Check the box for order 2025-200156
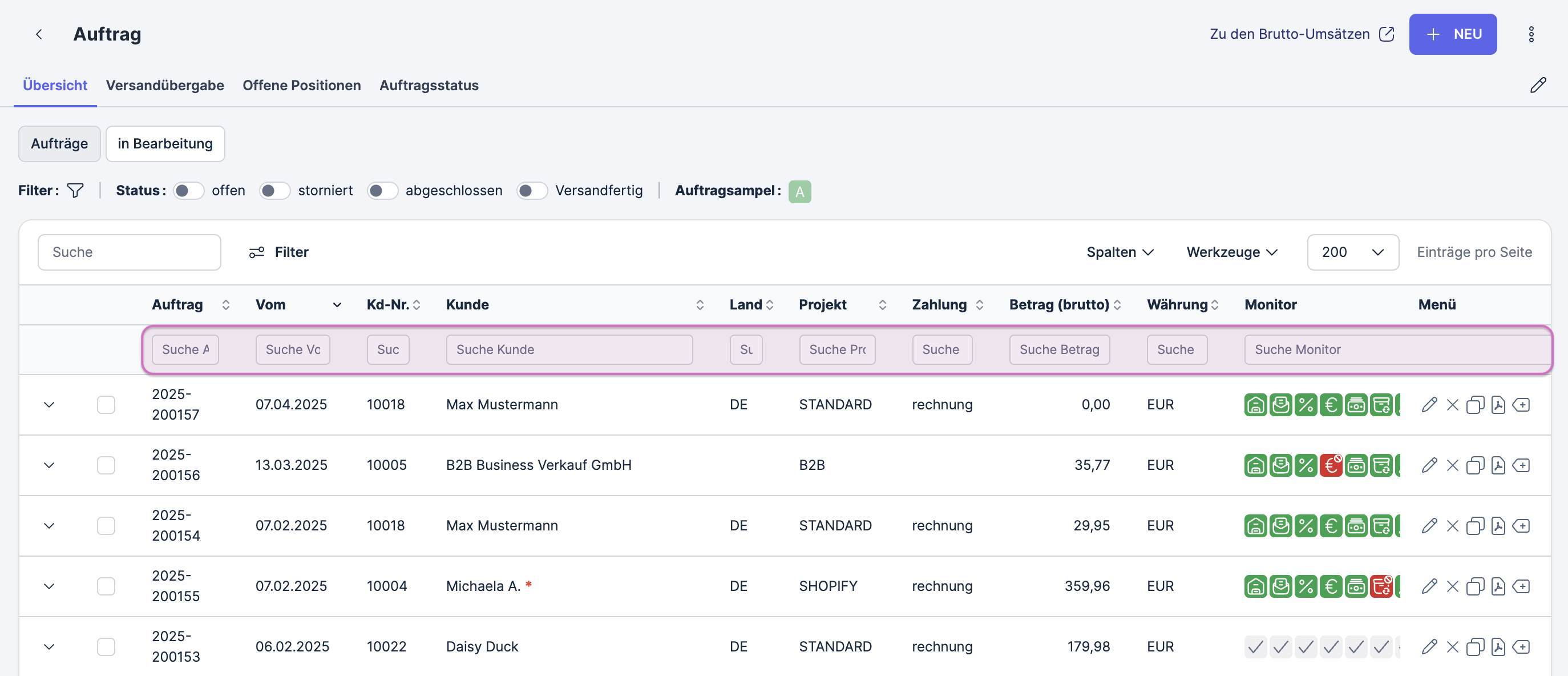The image size is (1568, 676). 106,465
